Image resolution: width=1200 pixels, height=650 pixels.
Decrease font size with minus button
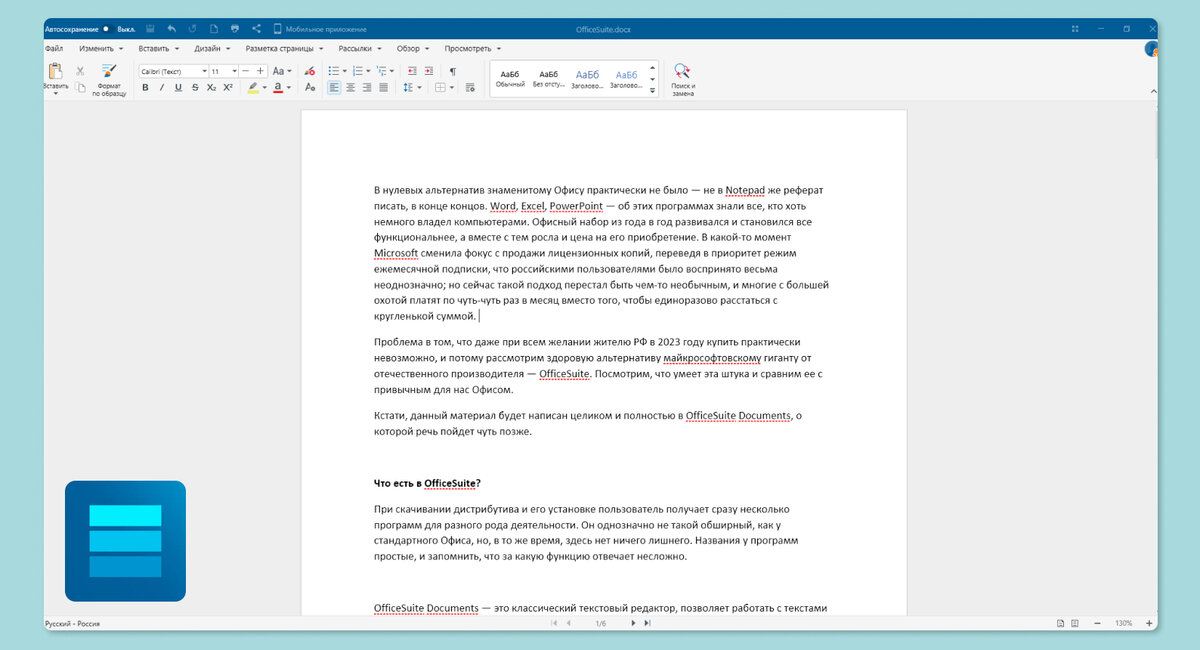(246, 71)
